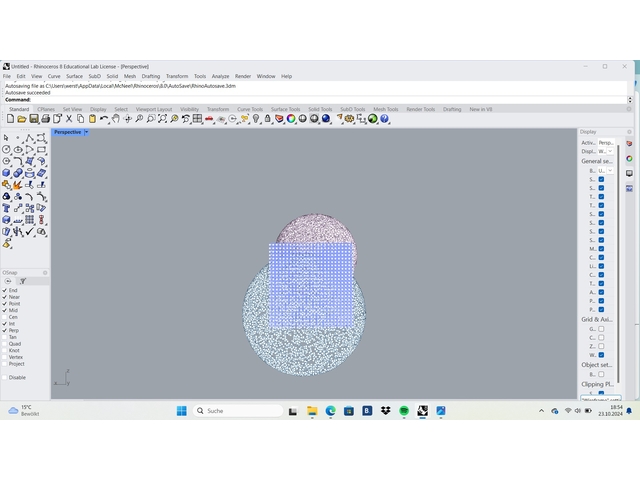This screenshot has height=480, width=640.
Task: Click the Check mark analyze icon
Action: pyautogui.click(x=29, y=231)
